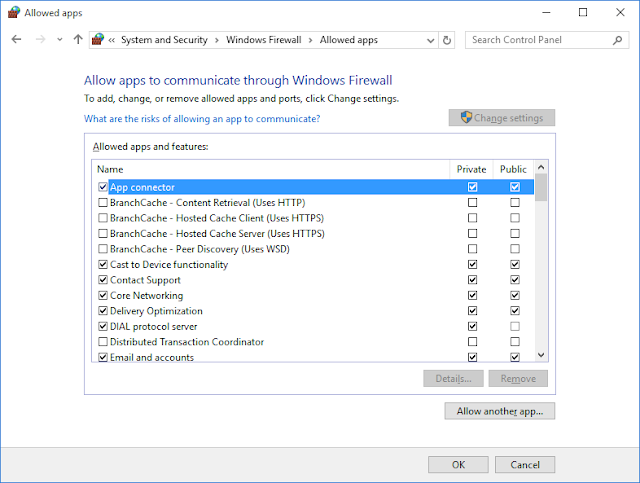Toggle Email and accounts Public checkbox
Screen dimensions: 640x483
pos(515,357)
